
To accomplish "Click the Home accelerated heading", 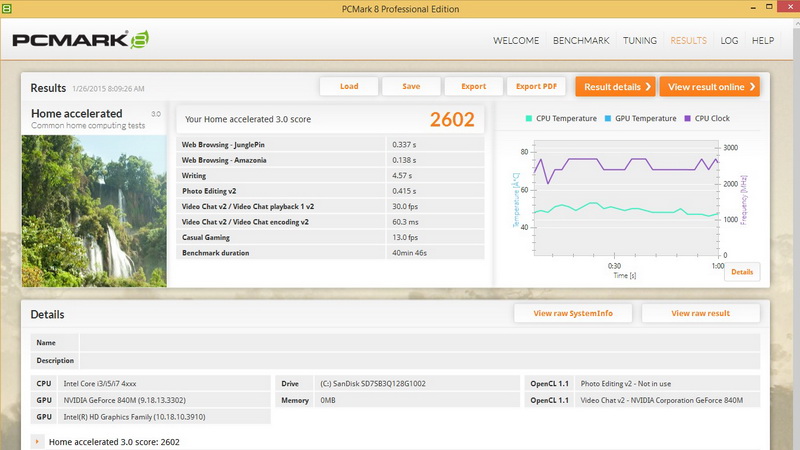I will tap(77, 113).
